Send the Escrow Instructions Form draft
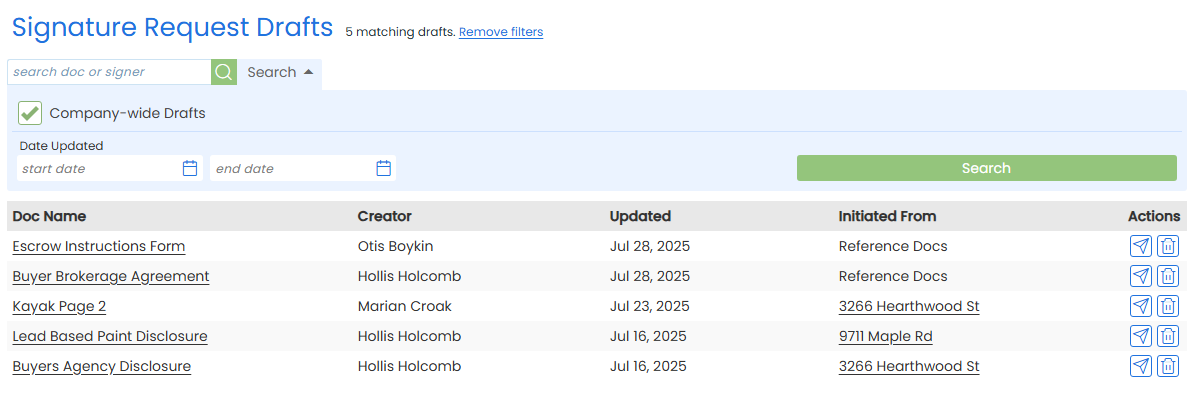1192x404 pixels. point(1140,246)
